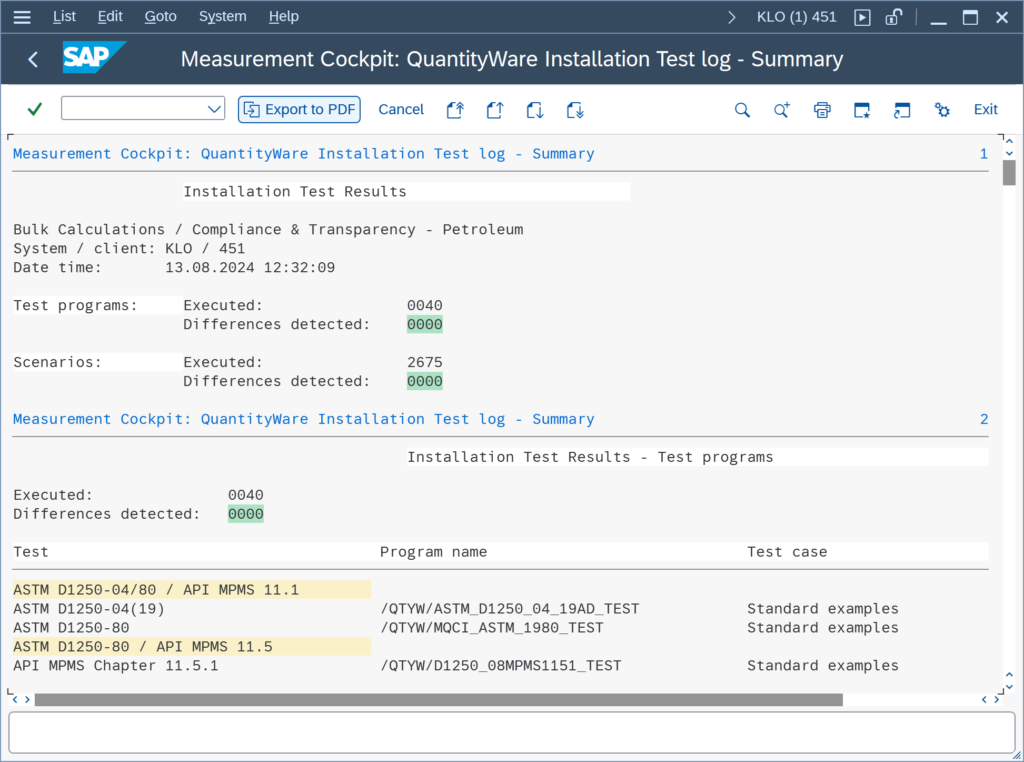Open the Edit menu
The image size is (1024, 762).
pos(110,16)
